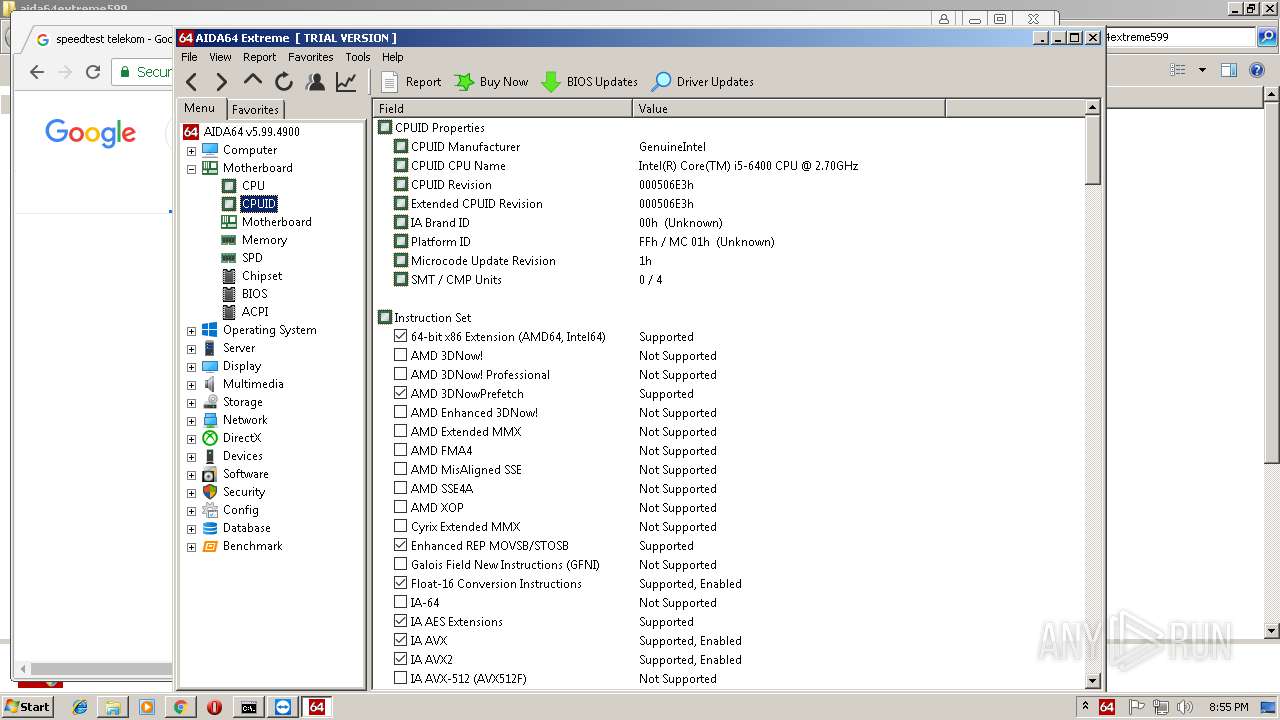Expand the Computer tree node
The height and width of the screenshot is (720, 1280).
[191, 151]
